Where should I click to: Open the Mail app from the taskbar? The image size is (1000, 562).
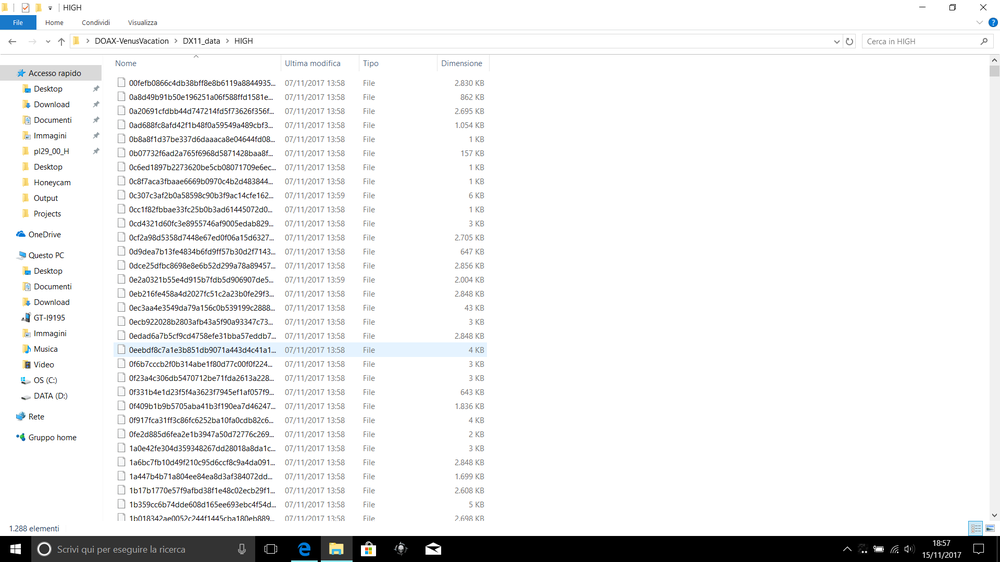[x=433, y=549]
